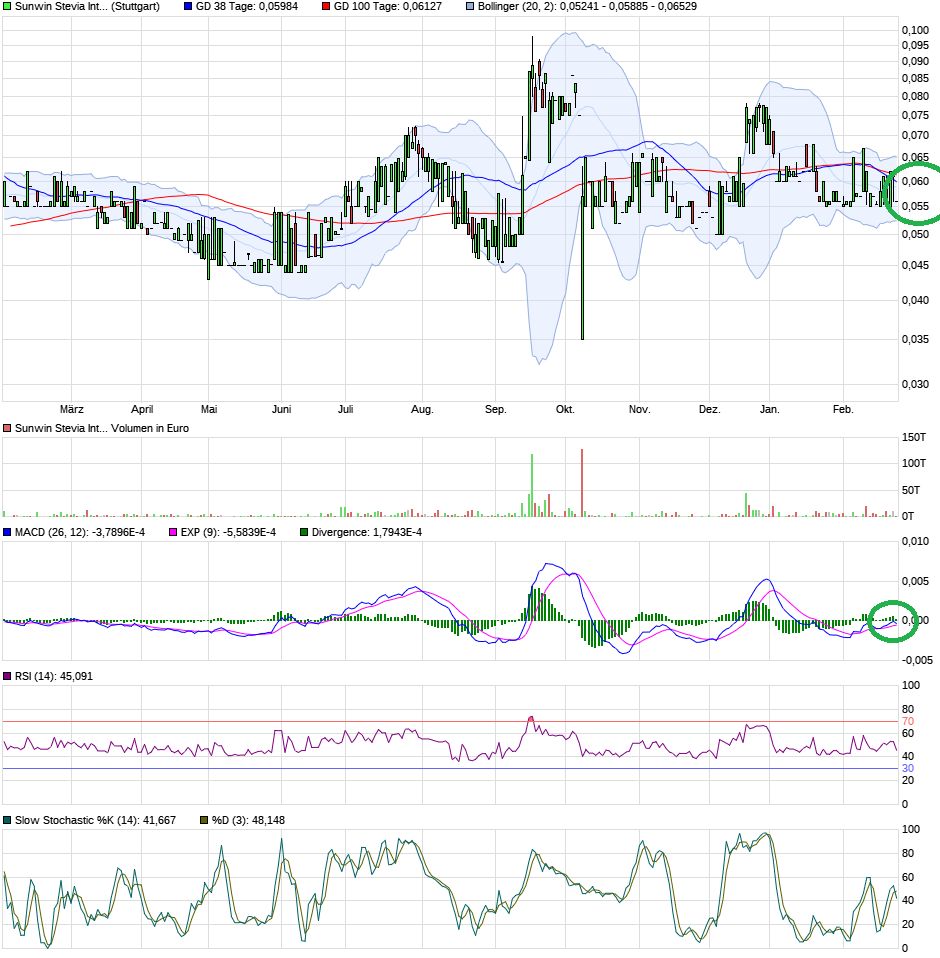940x958 pixels.
Task: Click the purple RSI (14) legend swatch
Action: point(7,676)
